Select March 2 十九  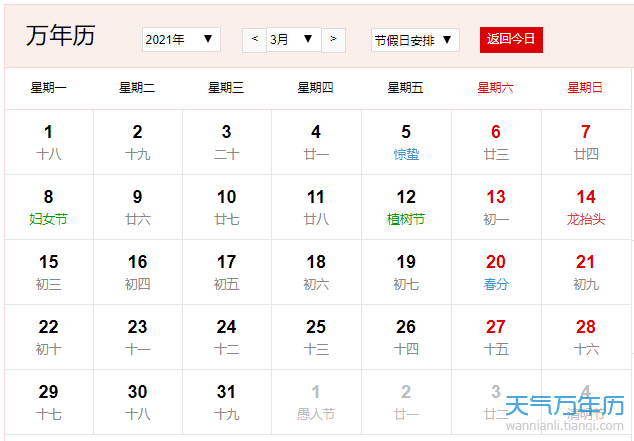tap(138, 142)
